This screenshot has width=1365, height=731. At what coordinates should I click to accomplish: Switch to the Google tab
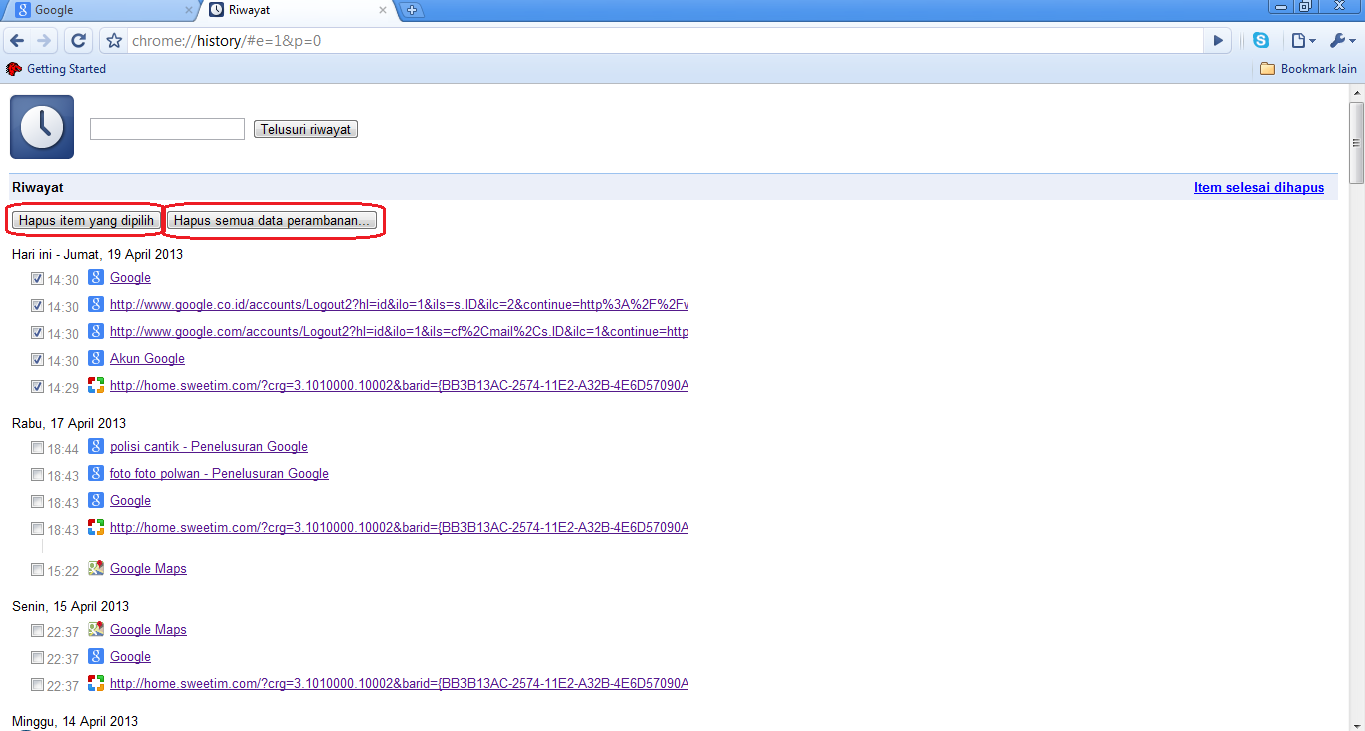[101, 10]
